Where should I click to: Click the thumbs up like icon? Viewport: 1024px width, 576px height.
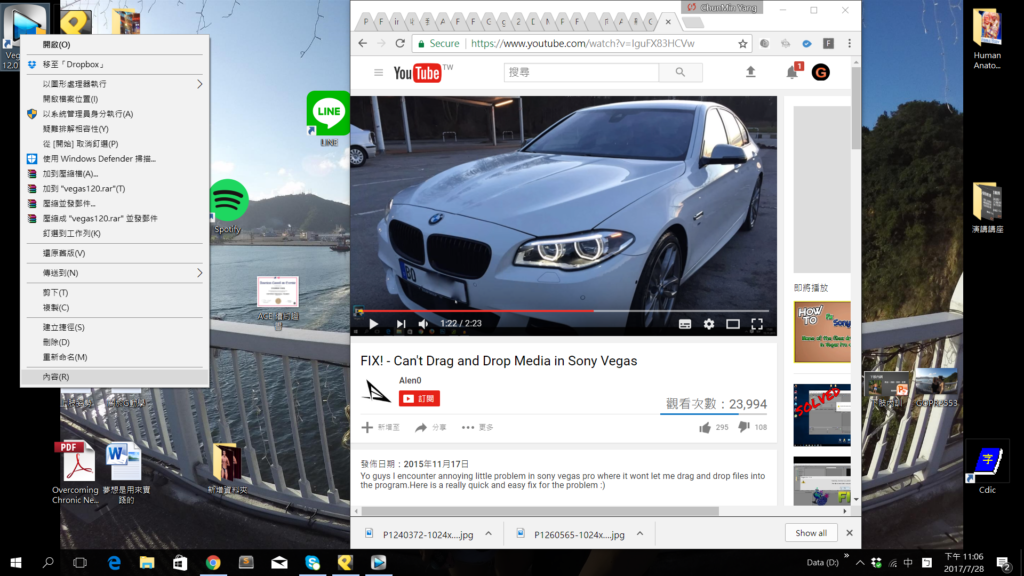(x=705, y=427)
